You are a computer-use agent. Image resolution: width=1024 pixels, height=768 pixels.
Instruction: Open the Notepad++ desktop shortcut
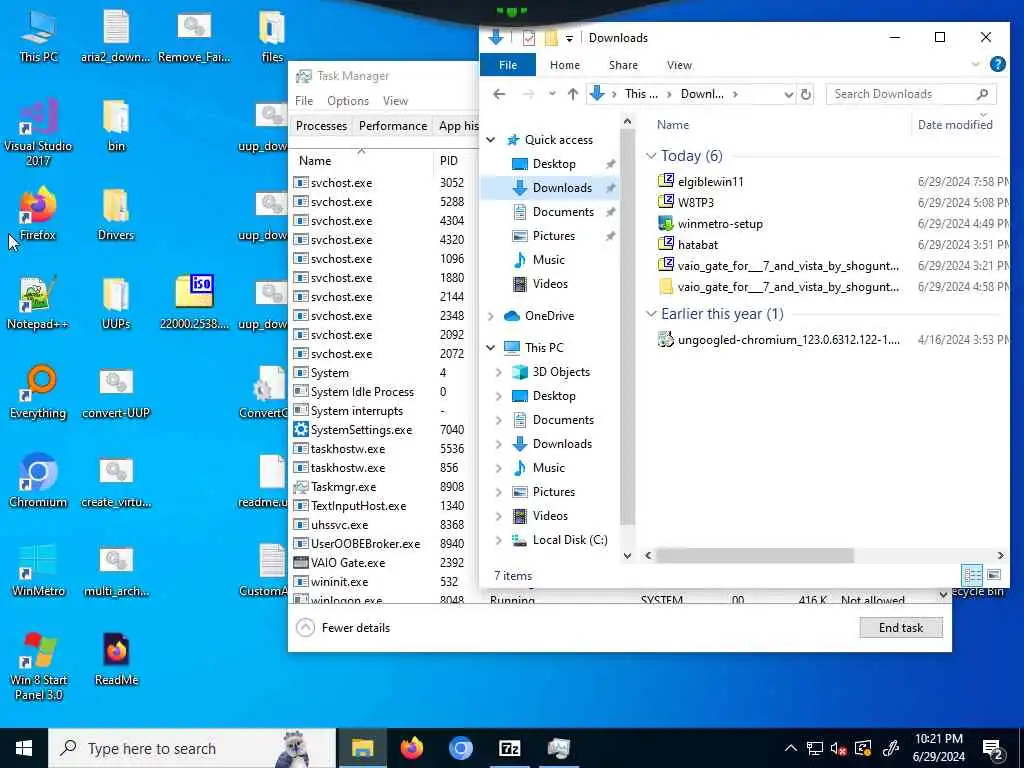pos(38,302)
